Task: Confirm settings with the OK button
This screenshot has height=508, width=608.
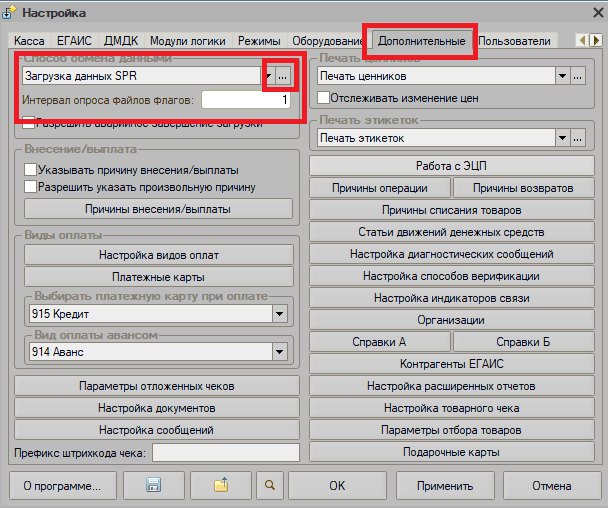Action: (x=337, y=486)
